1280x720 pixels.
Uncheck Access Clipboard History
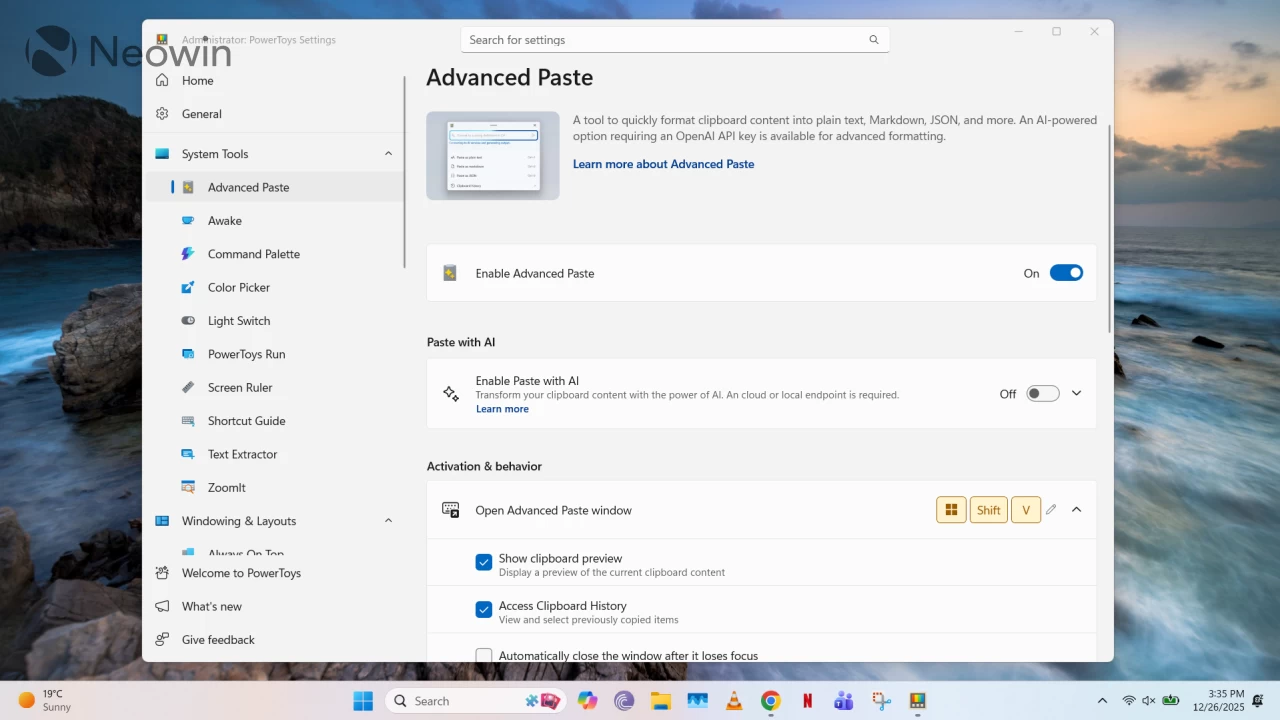coord(484,610)
